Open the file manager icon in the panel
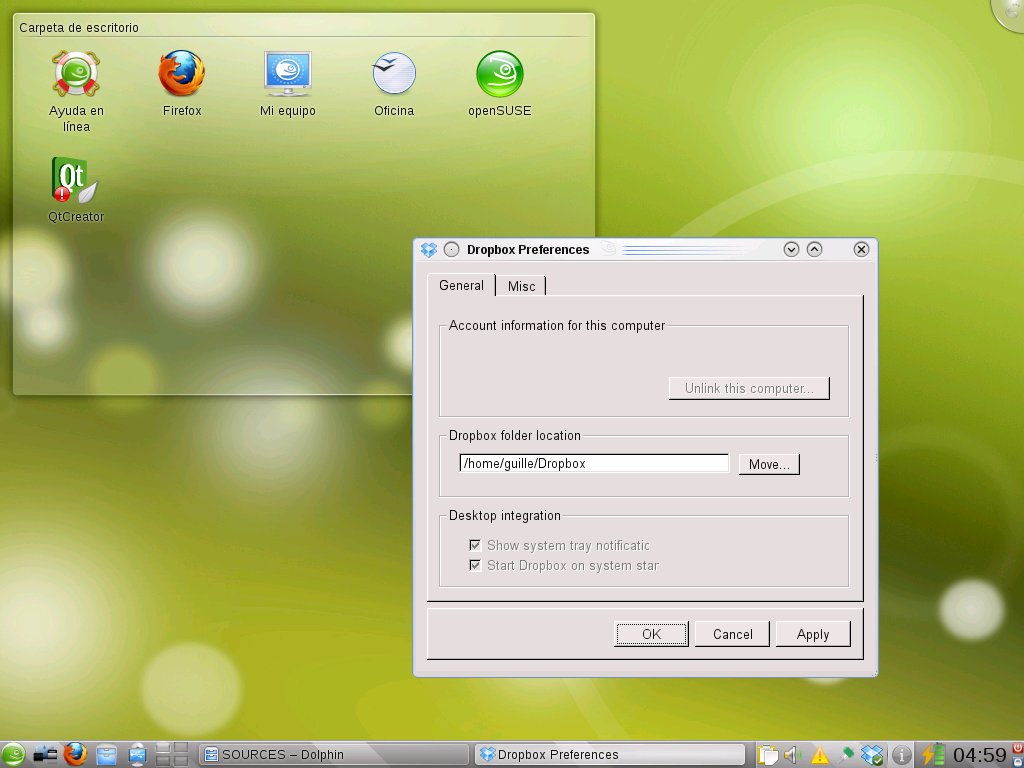This screenshot has width=1024, height=768. pos(106,755)
